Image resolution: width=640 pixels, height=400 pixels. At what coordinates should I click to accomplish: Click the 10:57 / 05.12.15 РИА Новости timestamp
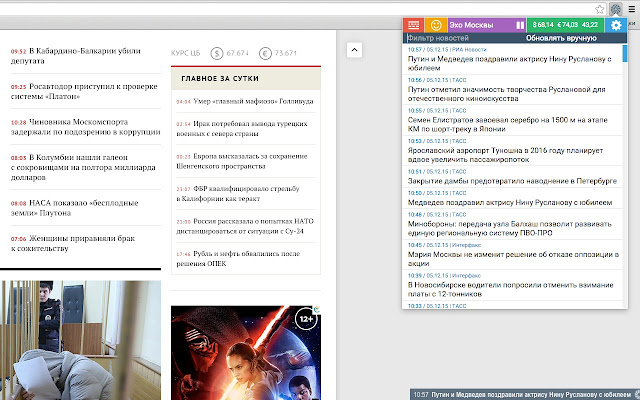(x=447, y=49)
